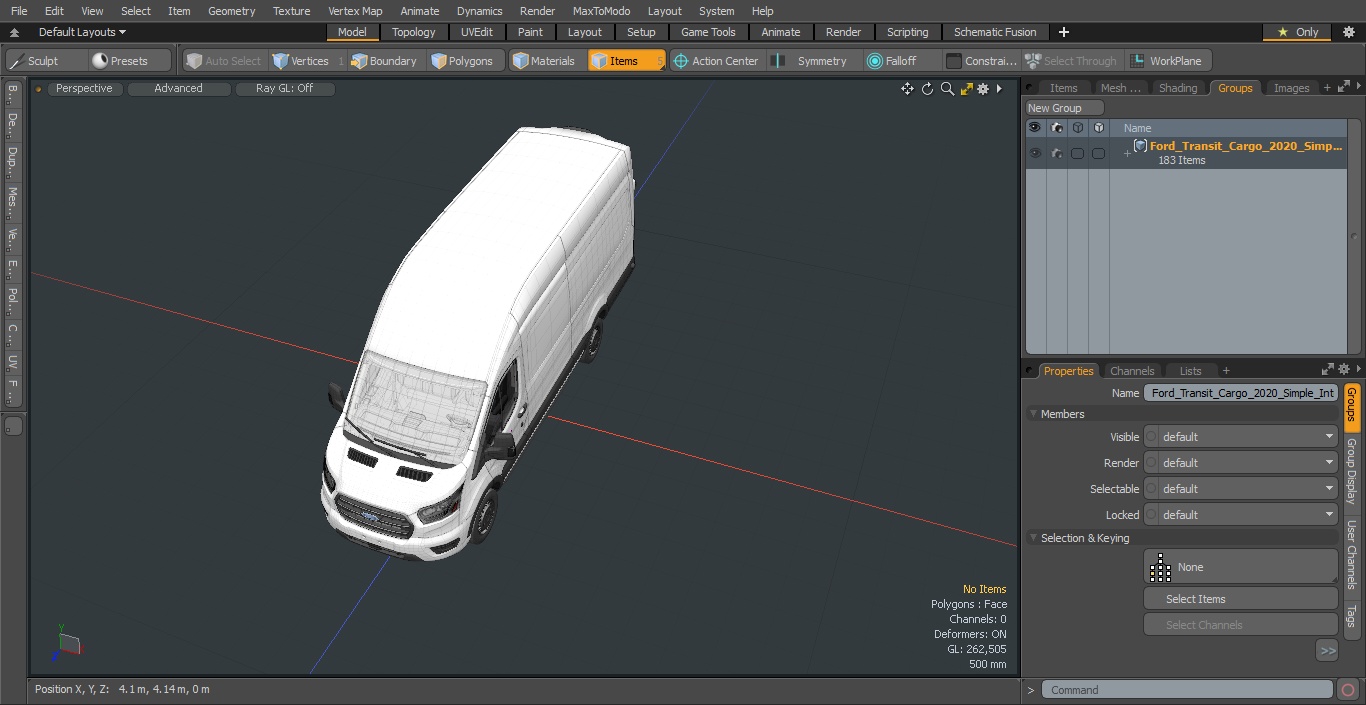Switch to Vertices selection mode

pyautogui.click(x=307, y=61)
